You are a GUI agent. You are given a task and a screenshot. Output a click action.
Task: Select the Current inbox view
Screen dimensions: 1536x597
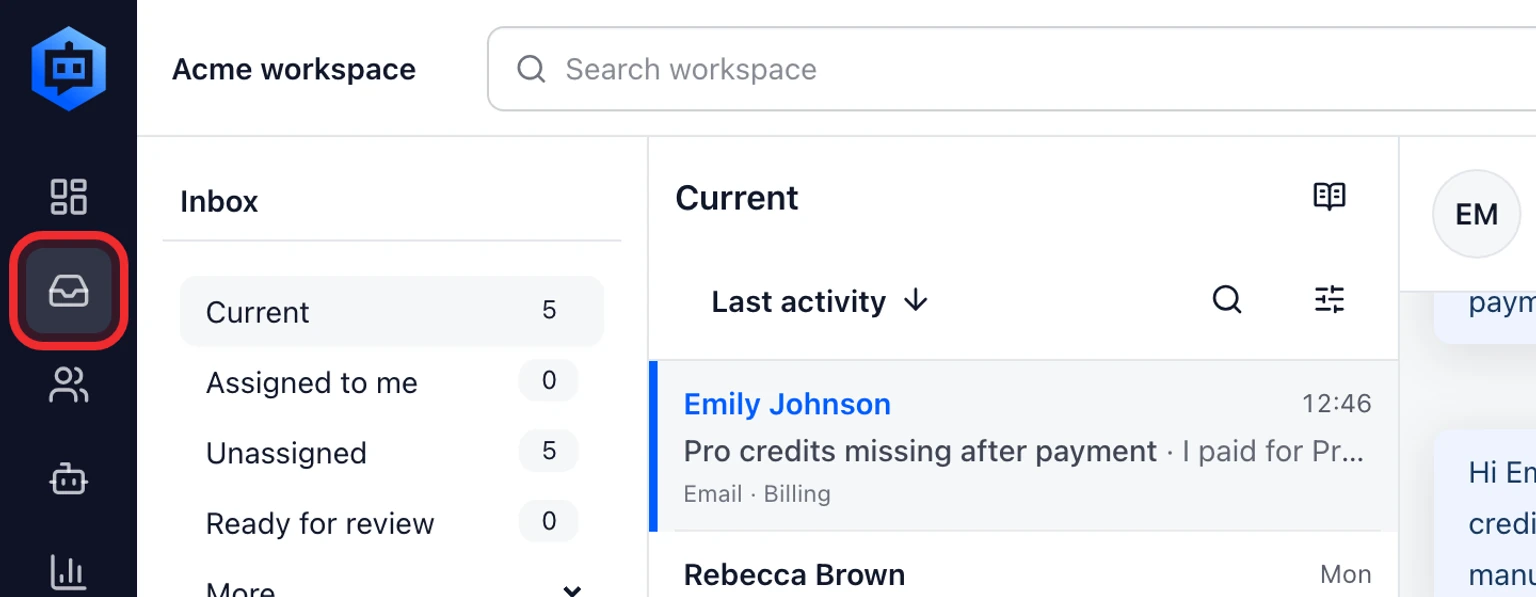(x=392, y=311)
